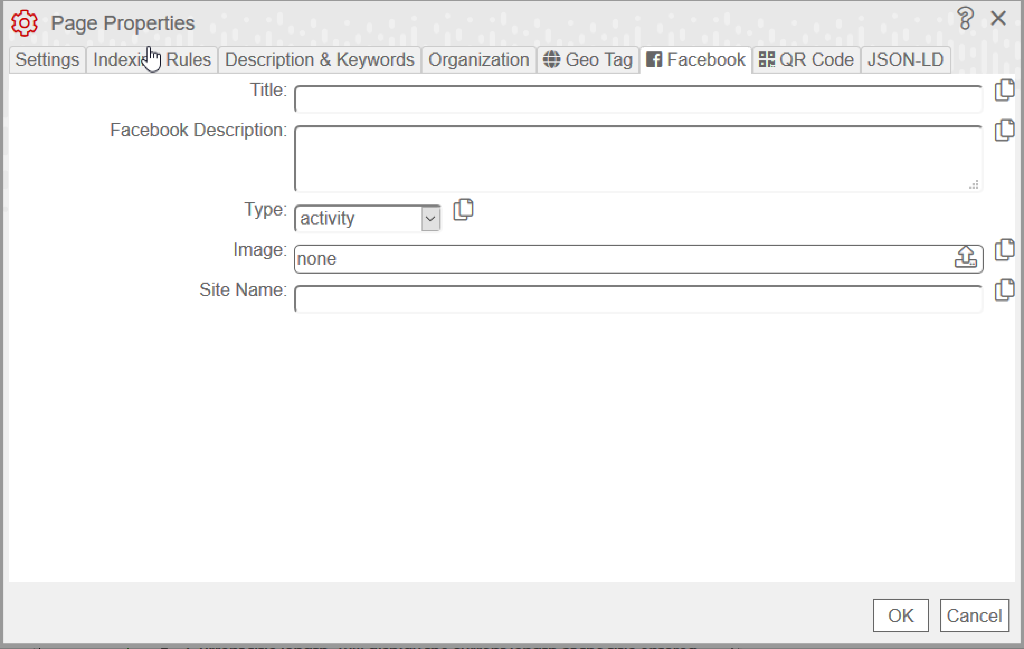Click the OK button
Screen dimensions: 1024x649
click(x=901, y=616)
